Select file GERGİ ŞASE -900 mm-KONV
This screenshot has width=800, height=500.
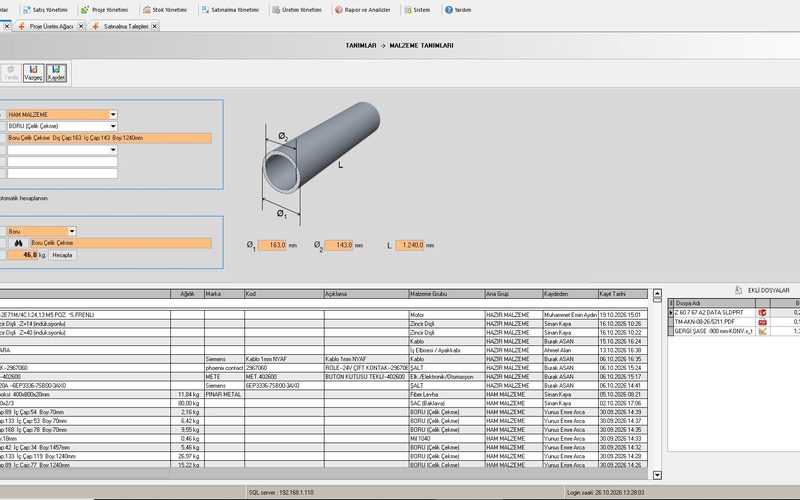(715, 331)
